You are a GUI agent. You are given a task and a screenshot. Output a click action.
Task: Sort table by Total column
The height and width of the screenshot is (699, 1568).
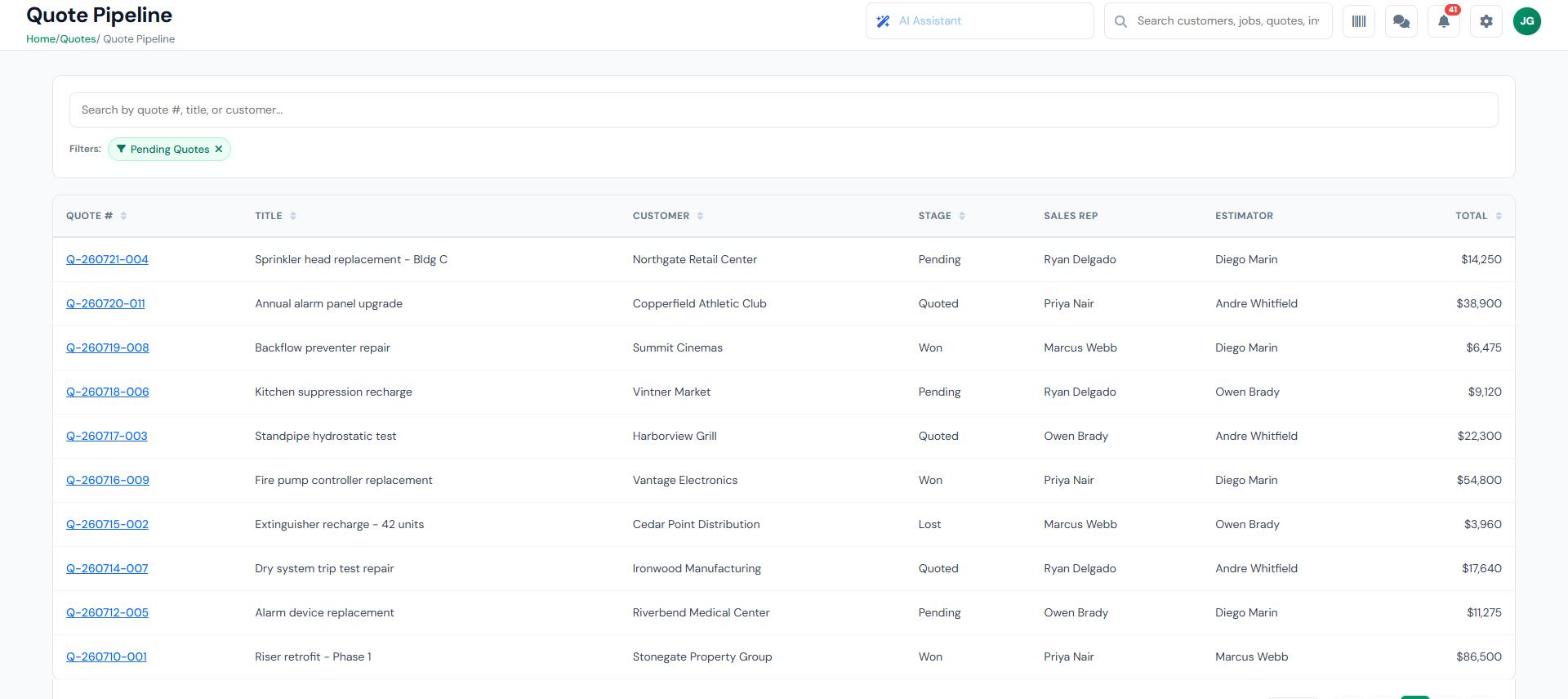[x=1478, y=216]
